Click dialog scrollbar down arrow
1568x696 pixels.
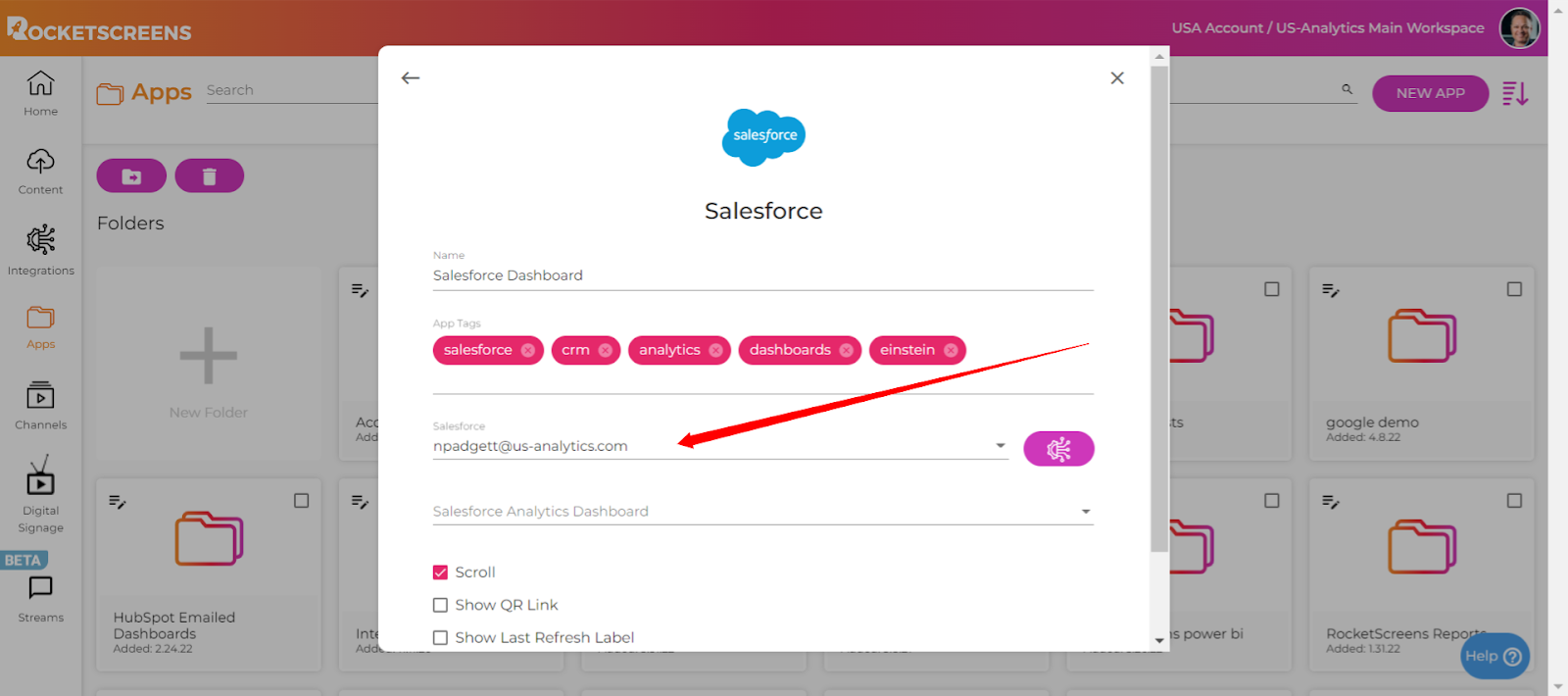tap(1159, 640)
